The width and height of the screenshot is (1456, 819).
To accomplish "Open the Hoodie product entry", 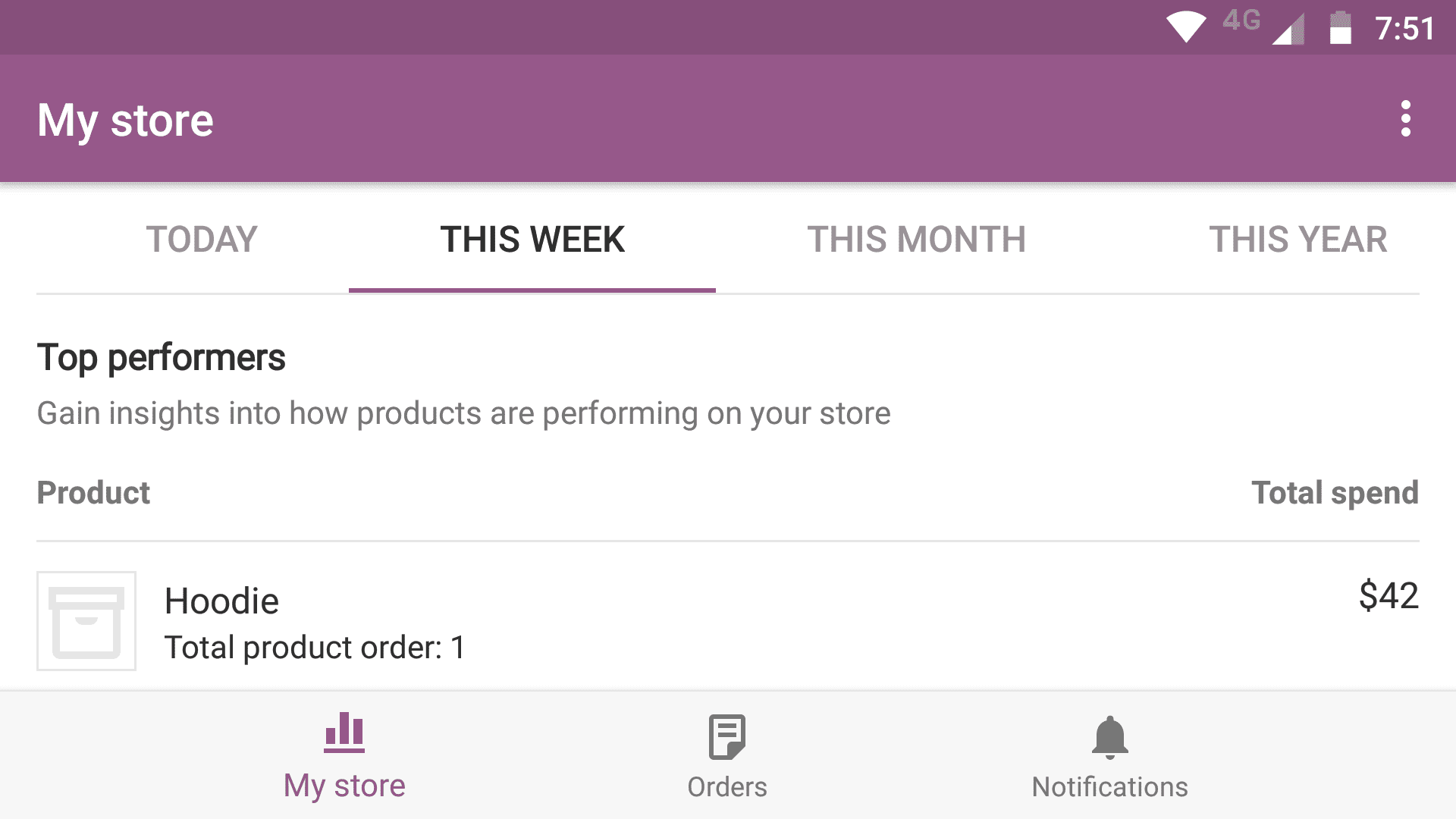I will (x=221, y=601).
